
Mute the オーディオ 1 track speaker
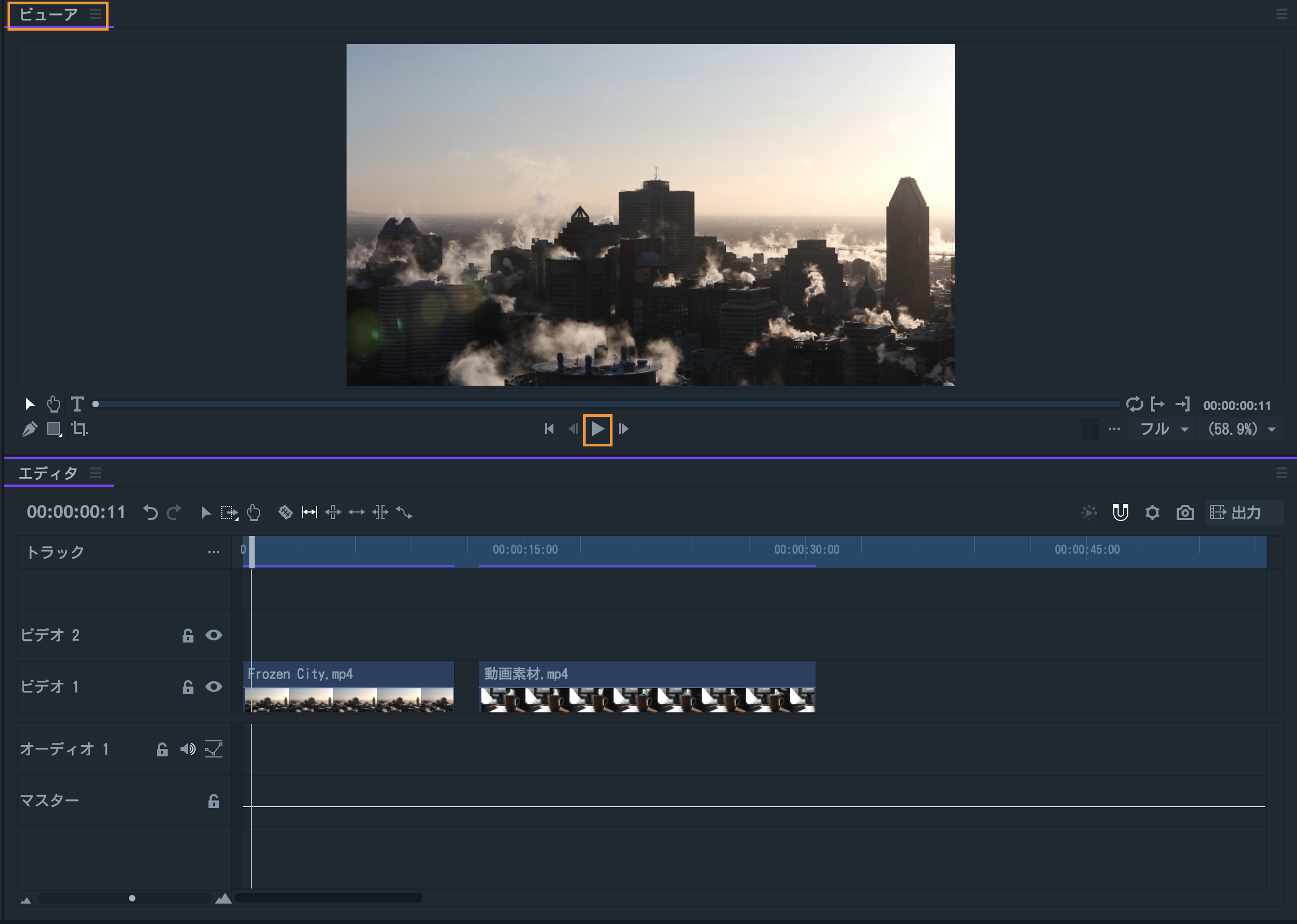188,749
